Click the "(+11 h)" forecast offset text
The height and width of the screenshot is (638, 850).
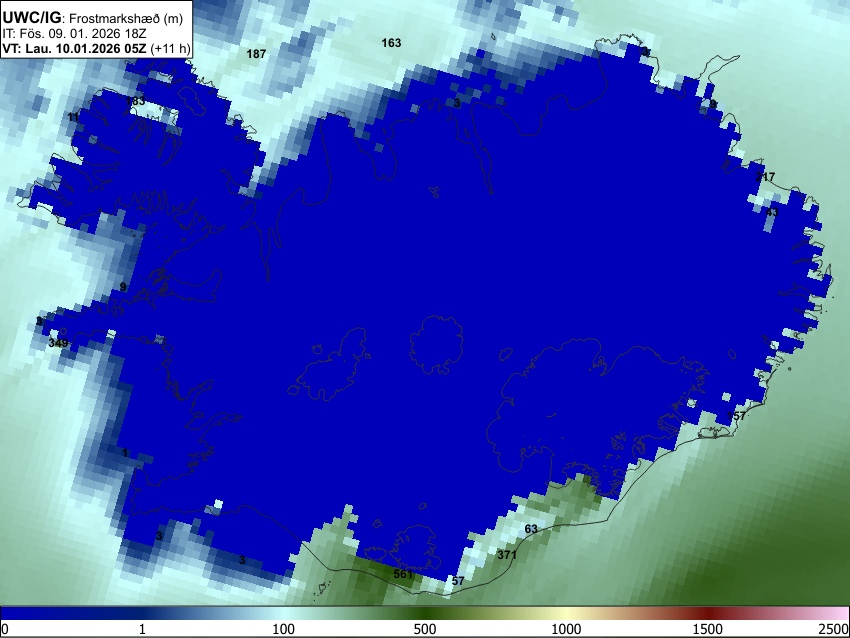tap(170, 48)
